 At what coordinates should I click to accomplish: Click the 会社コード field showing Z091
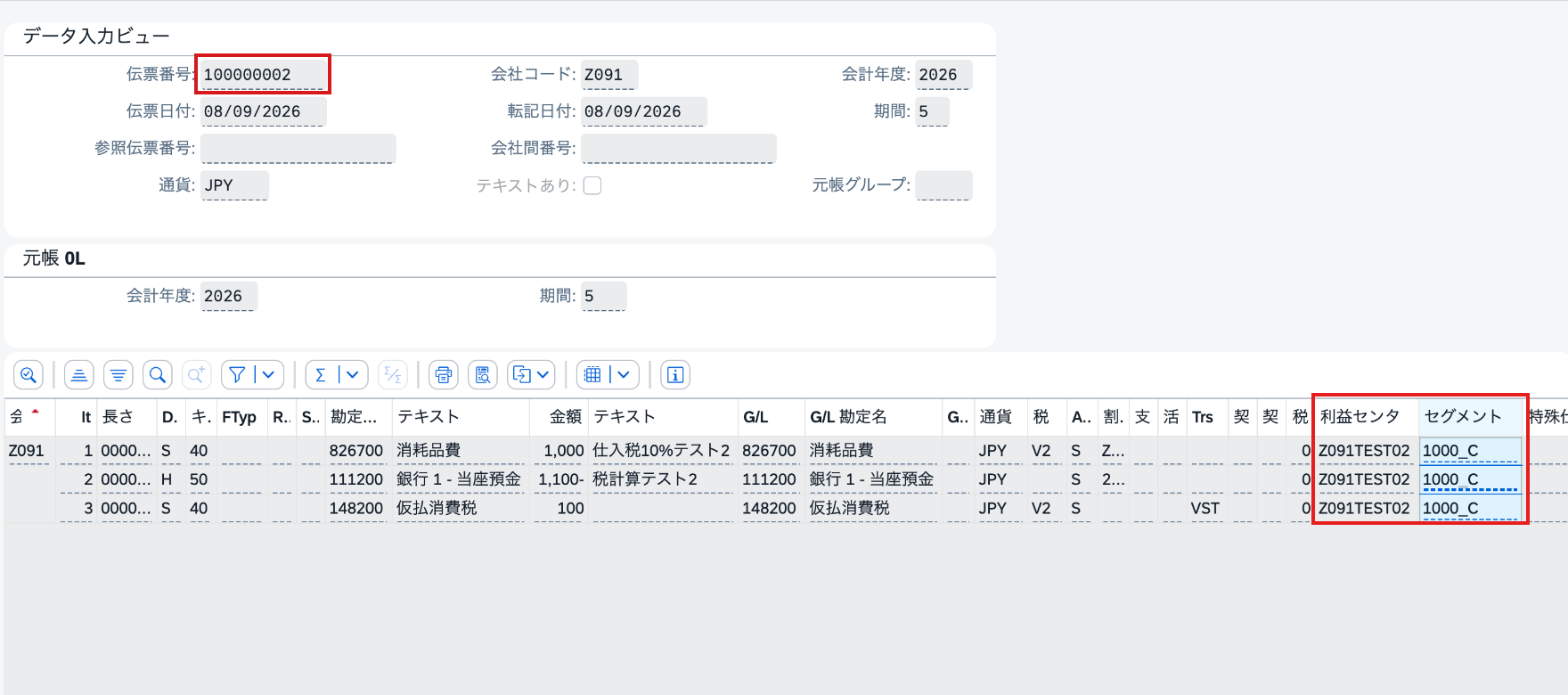[x=609, y=75]
